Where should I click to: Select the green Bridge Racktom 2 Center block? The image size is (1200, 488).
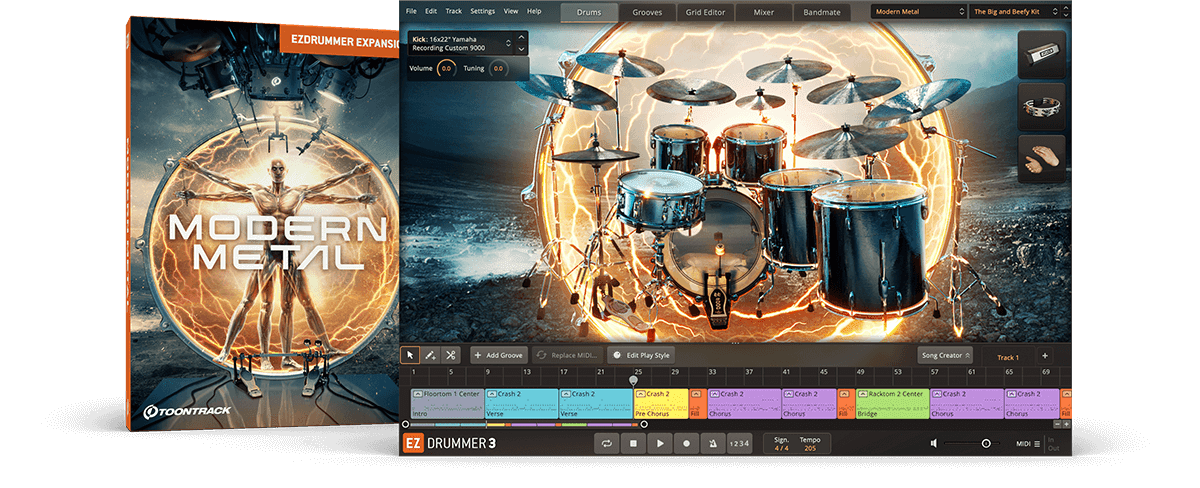pos(893,404)
